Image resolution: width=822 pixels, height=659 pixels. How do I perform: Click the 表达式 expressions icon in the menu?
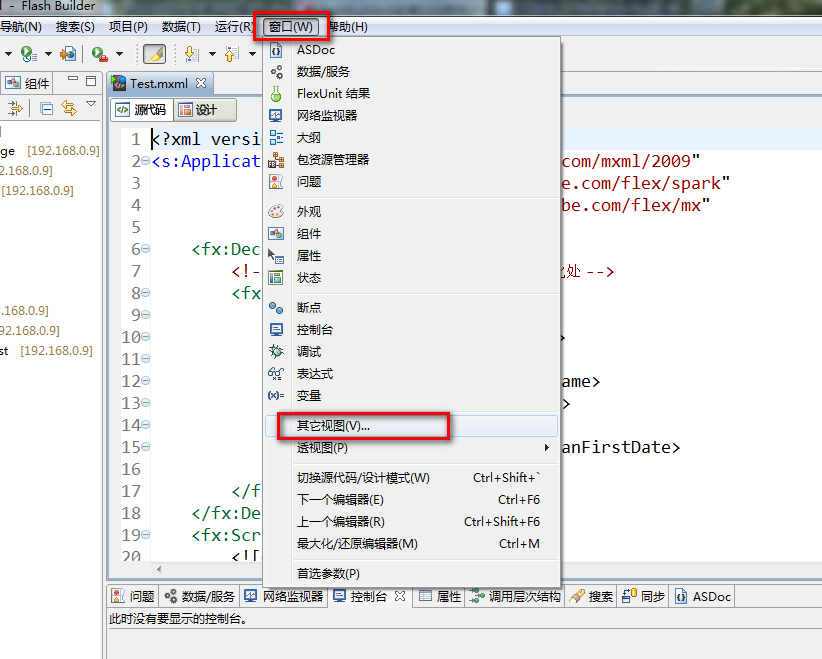(x=276, y=374)
